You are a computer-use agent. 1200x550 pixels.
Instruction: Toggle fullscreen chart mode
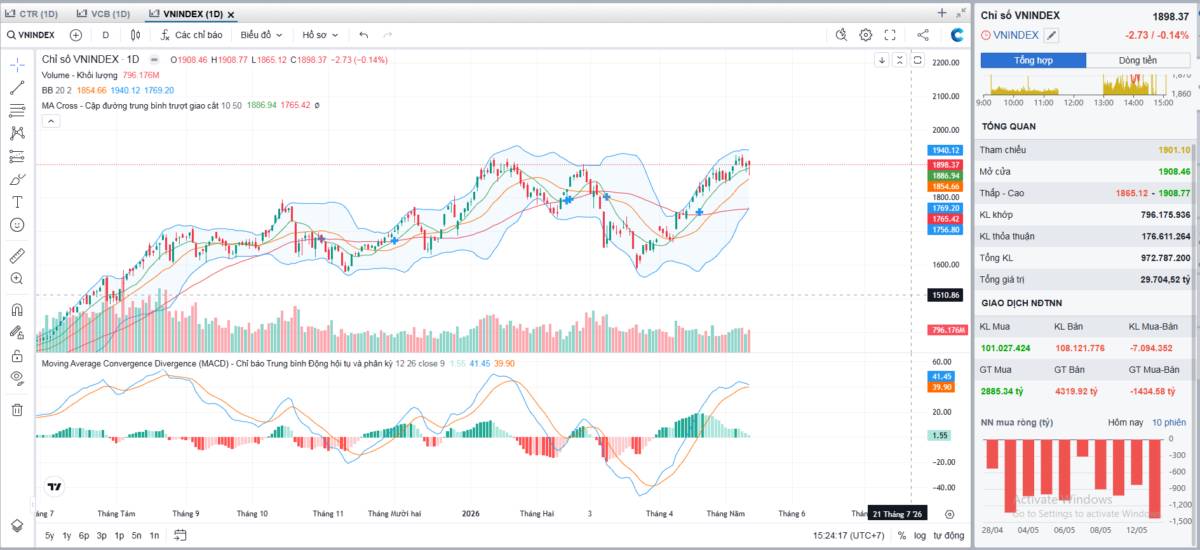(890, 35)
